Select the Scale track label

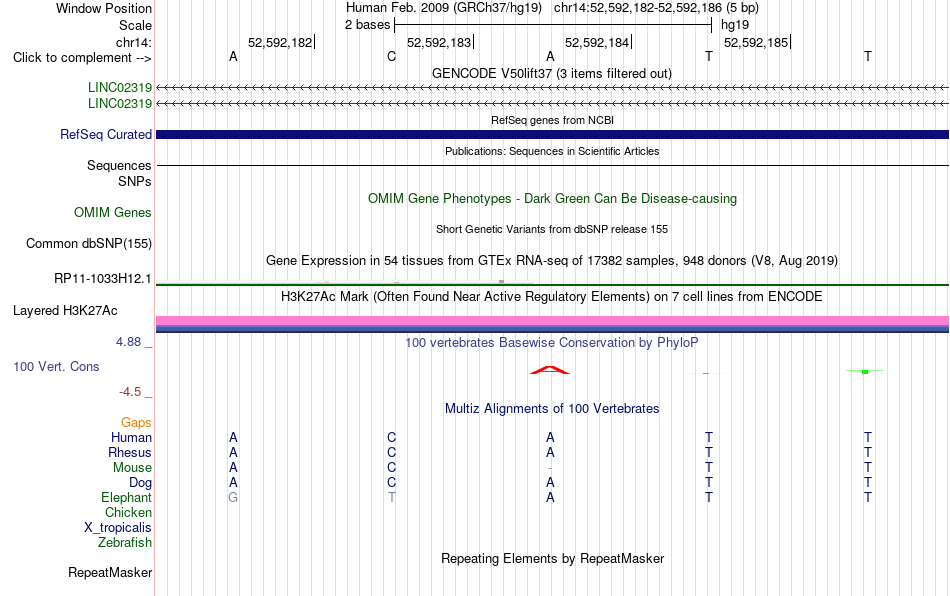(135, 25)
